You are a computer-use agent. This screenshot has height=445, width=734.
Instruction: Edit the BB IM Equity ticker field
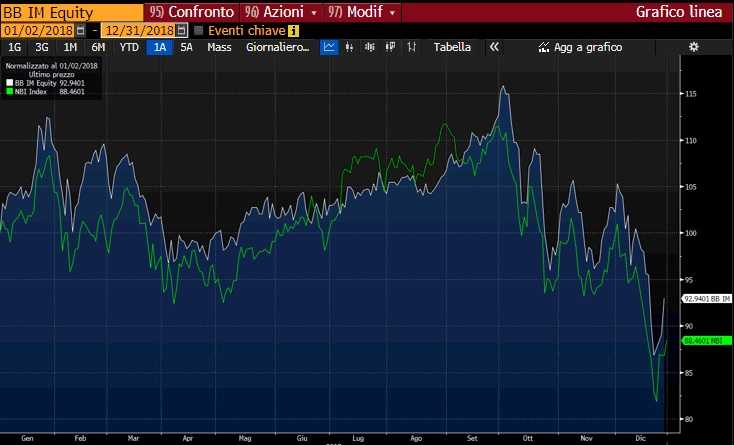(x=72, y=13)
